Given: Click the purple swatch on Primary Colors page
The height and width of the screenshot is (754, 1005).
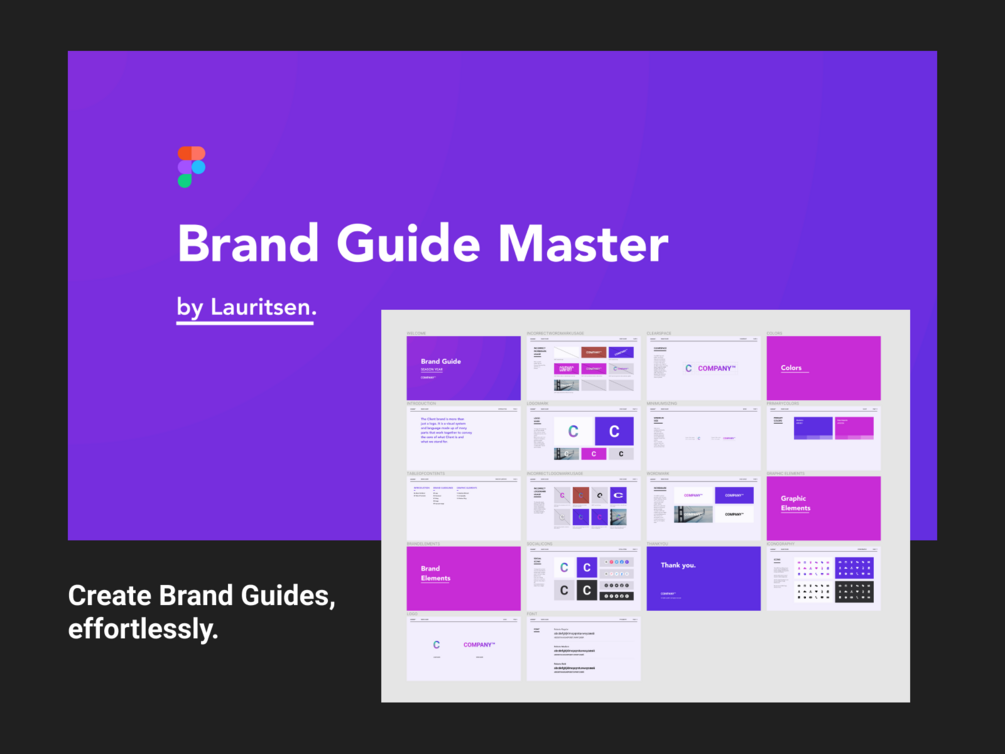Looking at the screenshot, I should 813,428.
